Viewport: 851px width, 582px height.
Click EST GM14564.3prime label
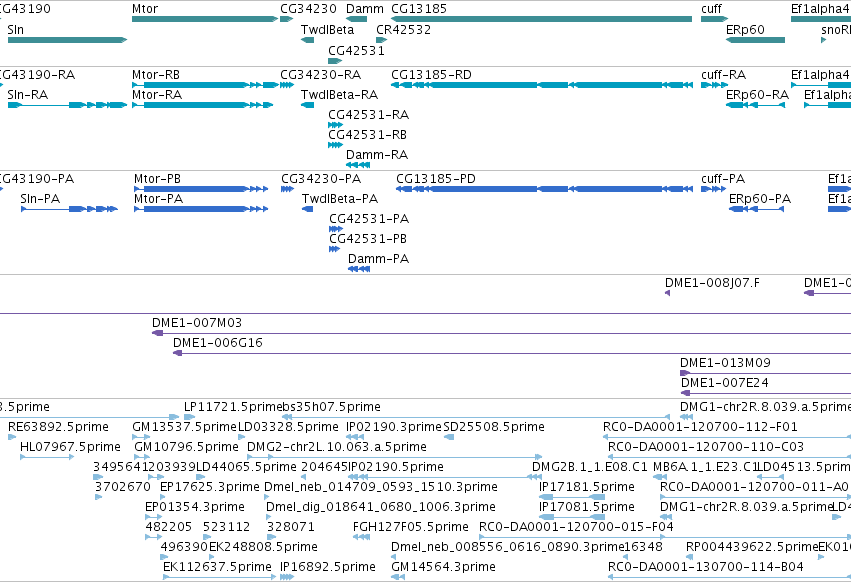point(443,567)
